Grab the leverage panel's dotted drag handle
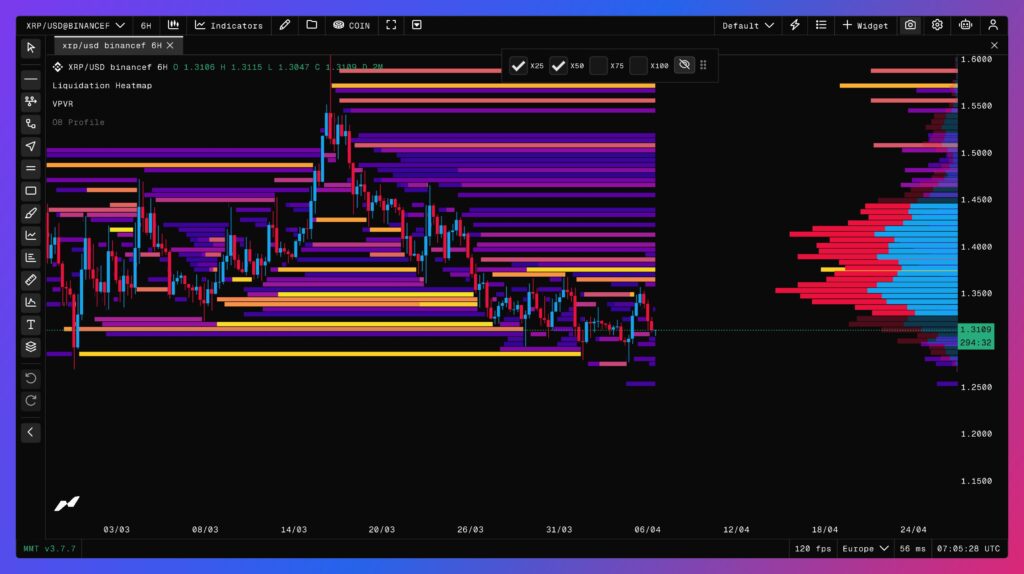 tap(703, 65)
